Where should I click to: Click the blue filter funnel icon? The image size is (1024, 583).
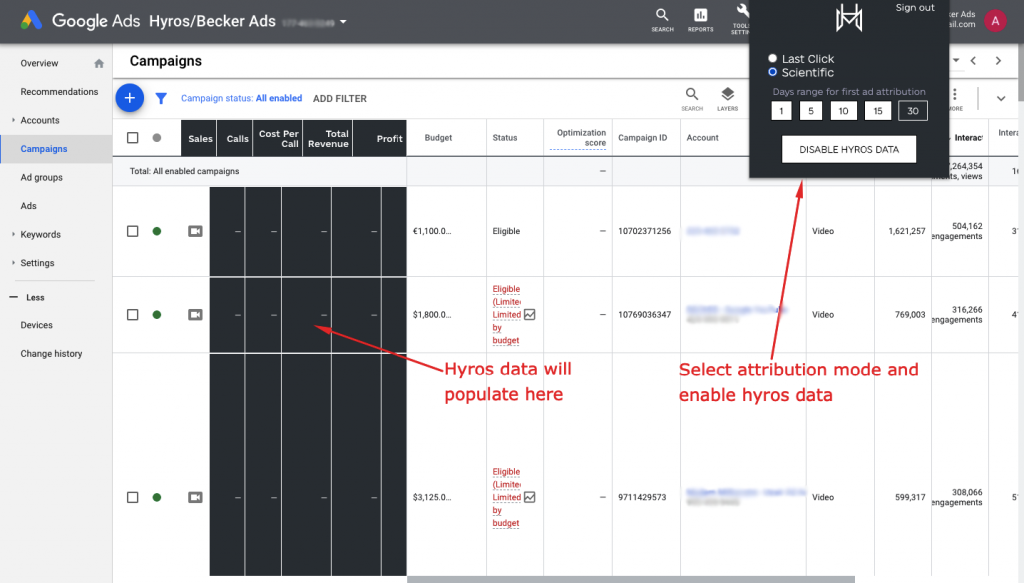[x=161, y=99]
